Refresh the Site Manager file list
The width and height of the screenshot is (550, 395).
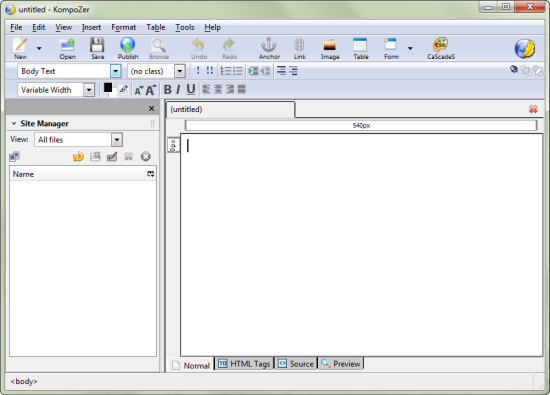[78, 156]
